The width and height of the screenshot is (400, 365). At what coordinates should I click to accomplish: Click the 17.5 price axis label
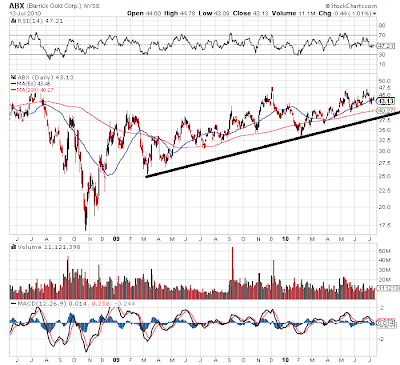(x=385, y=225)
